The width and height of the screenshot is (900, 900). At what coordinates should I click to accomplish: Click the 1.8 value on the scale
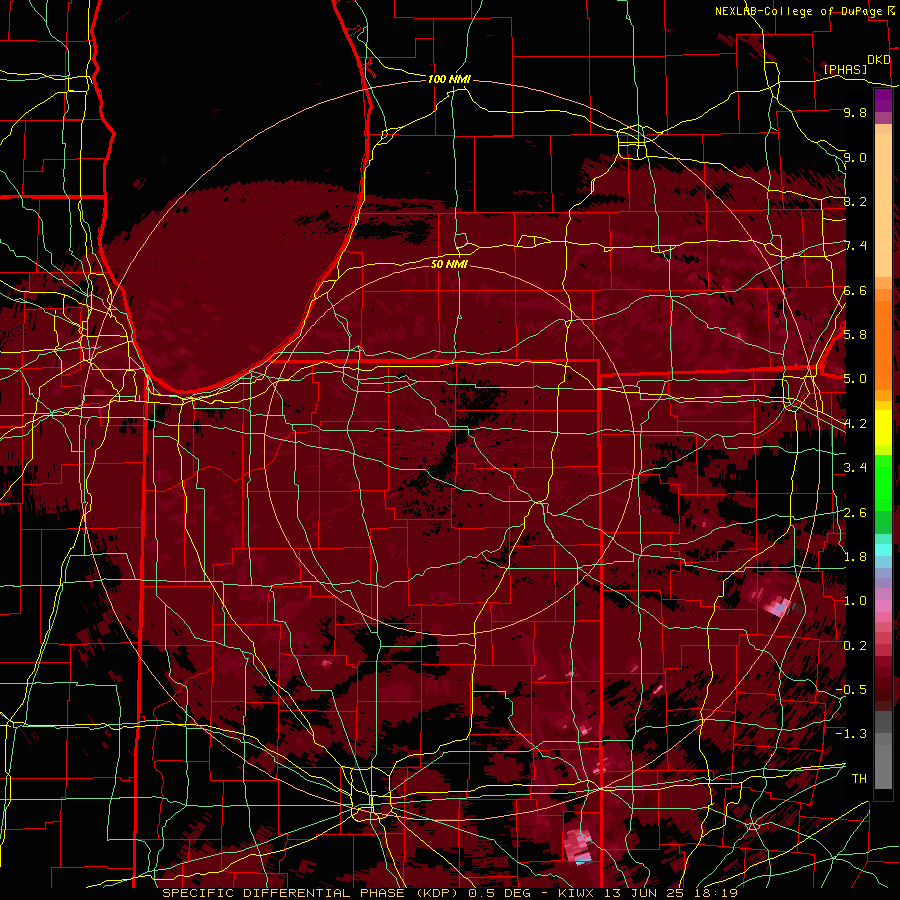click(x=855, y=556)
